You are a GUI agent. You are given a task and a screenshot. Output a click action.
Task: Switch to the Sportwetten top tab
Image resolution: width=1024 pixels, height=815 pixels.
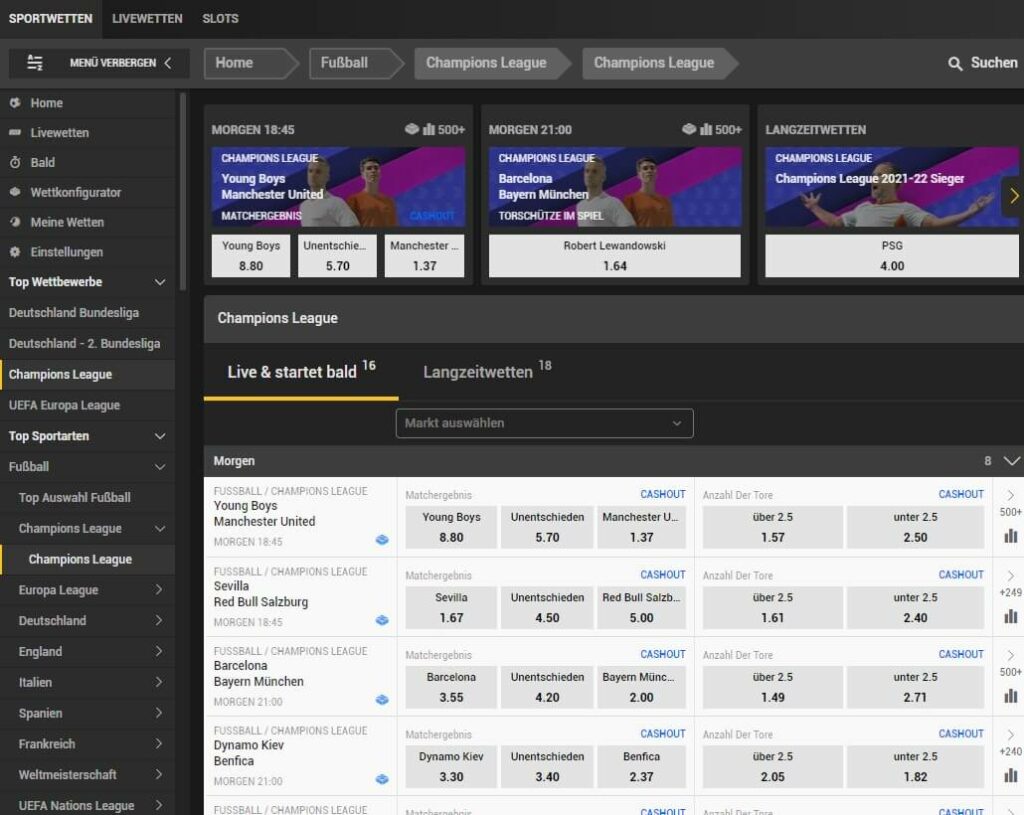pos(51,19)
